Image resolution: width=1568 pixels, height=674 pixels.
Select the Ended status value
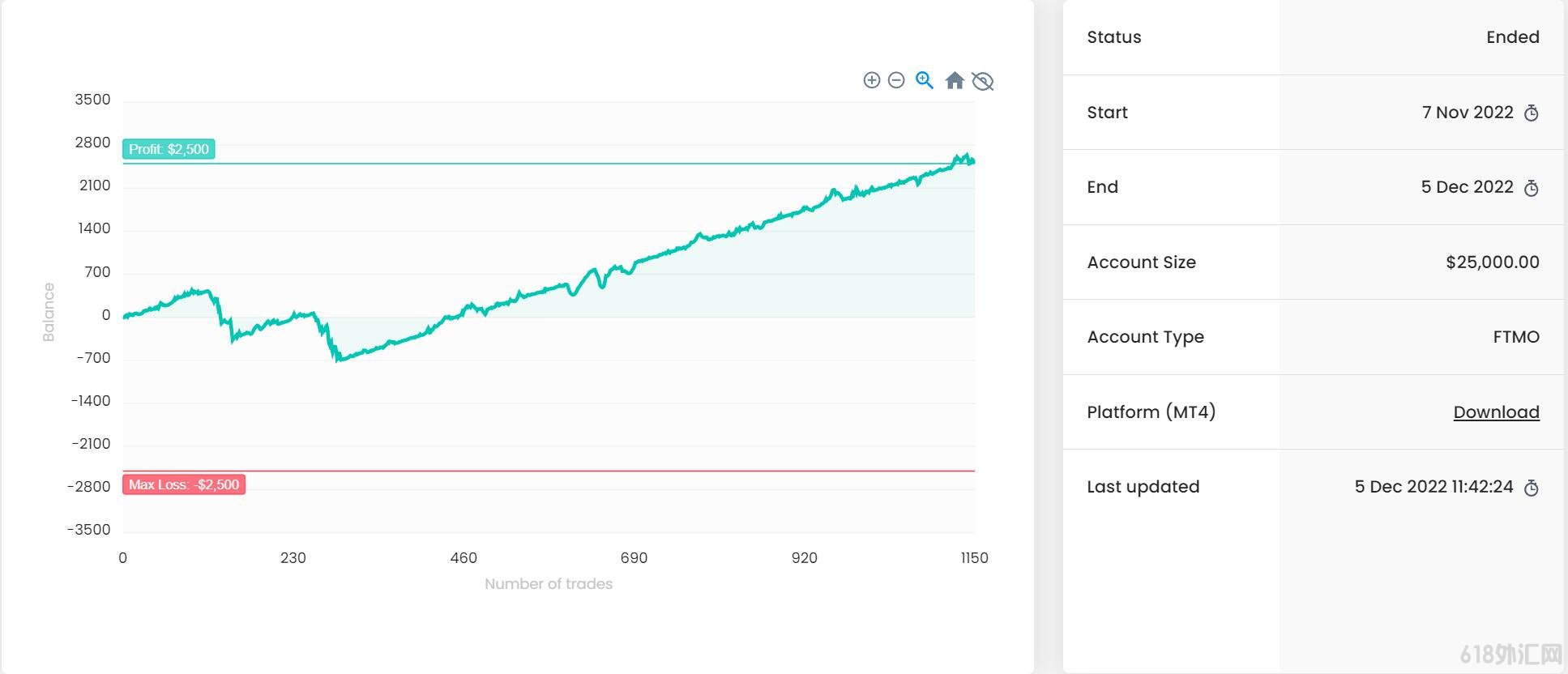point(1512,37)
